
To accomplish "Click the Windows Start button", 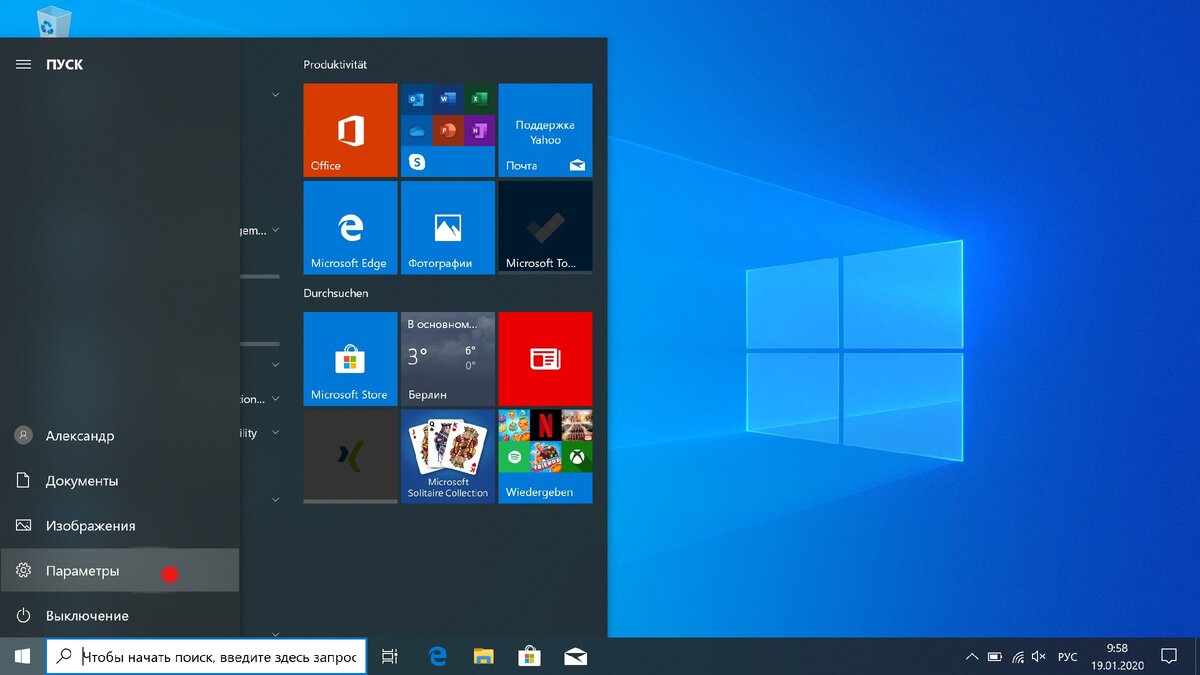I will 23,656.
